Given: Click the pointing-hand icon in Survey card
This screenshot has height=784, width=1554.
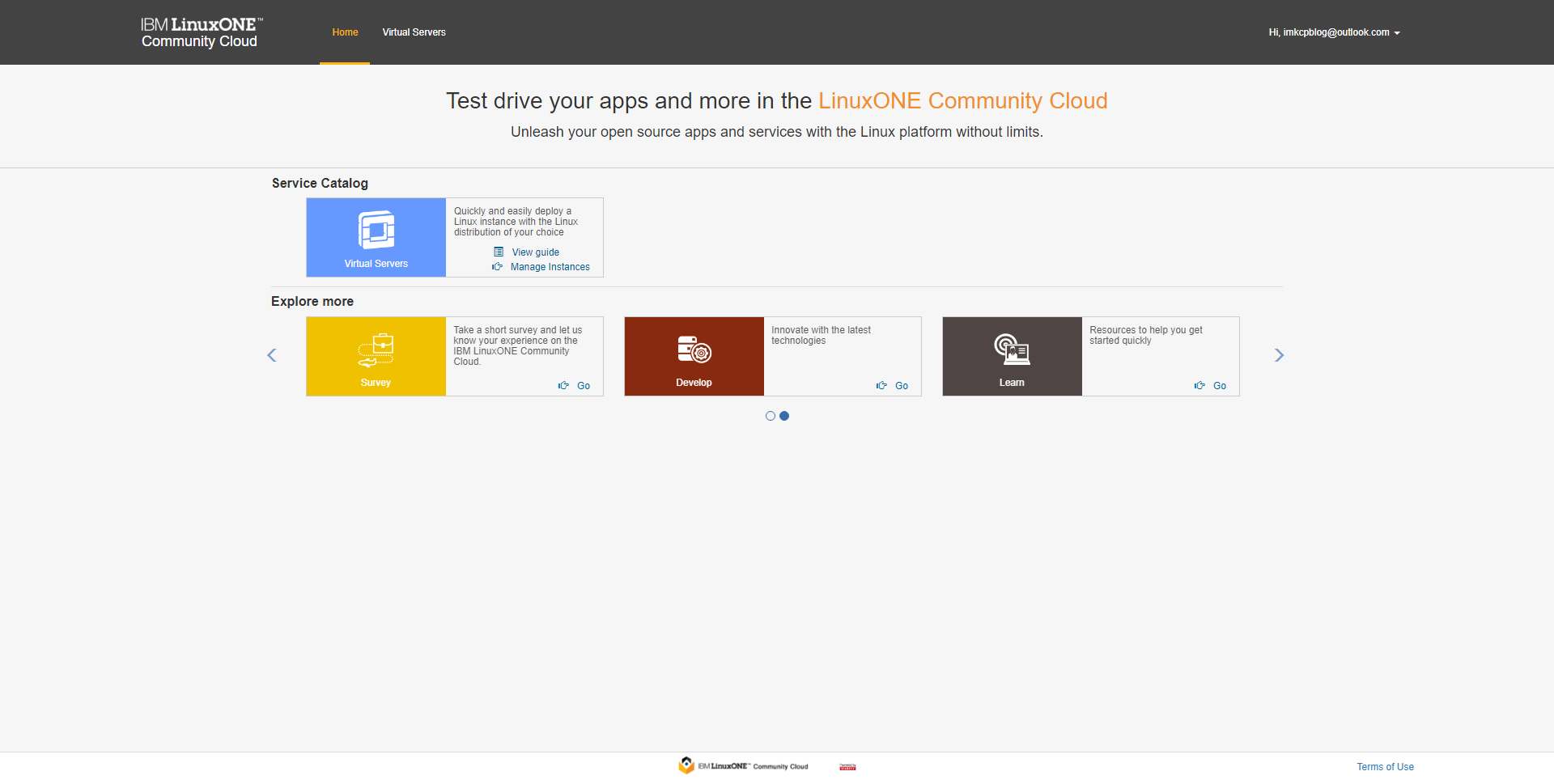Looking at the screenshot, I should point(563,386).
